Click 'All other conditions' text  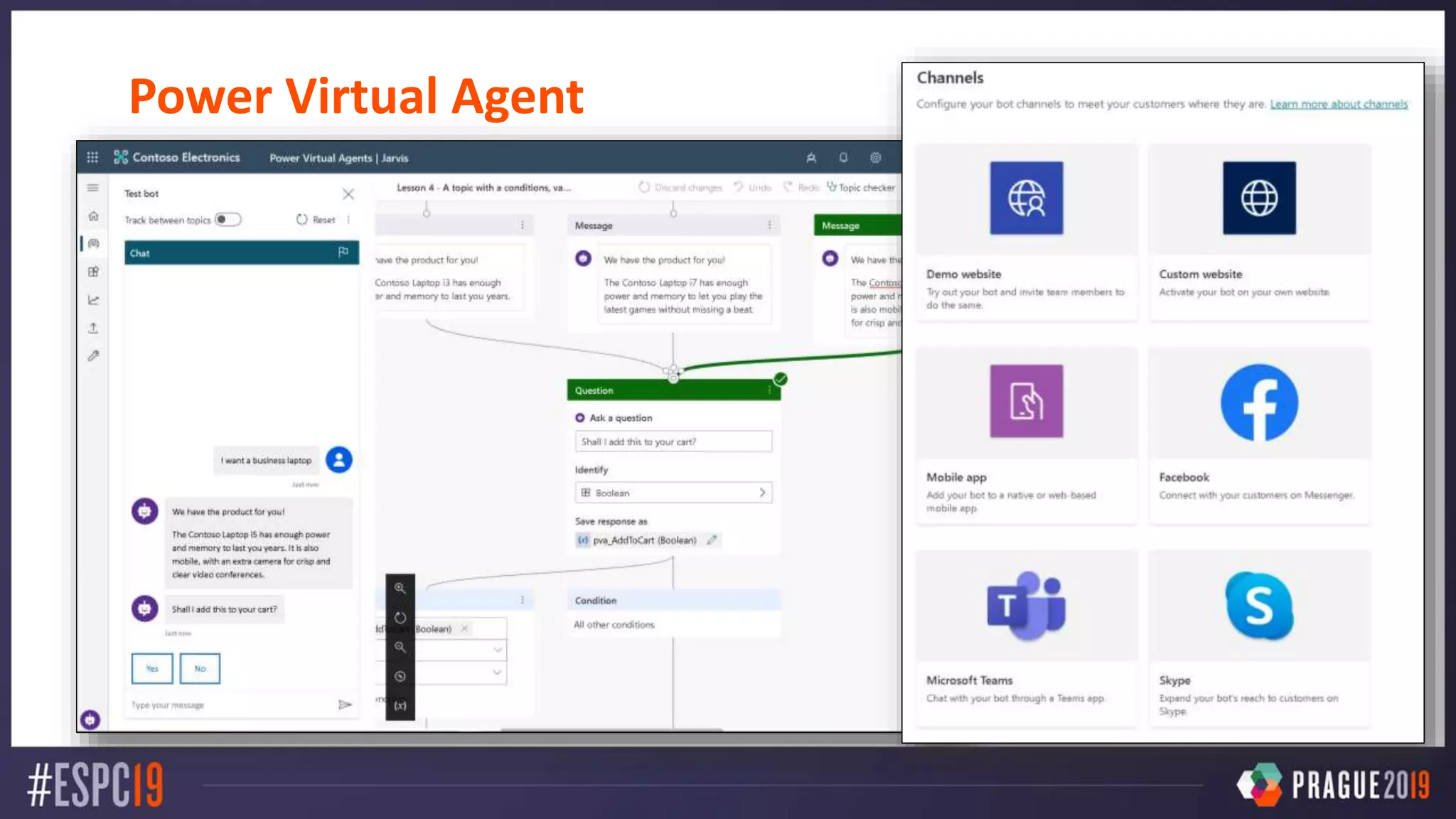(x=614, y=624)
